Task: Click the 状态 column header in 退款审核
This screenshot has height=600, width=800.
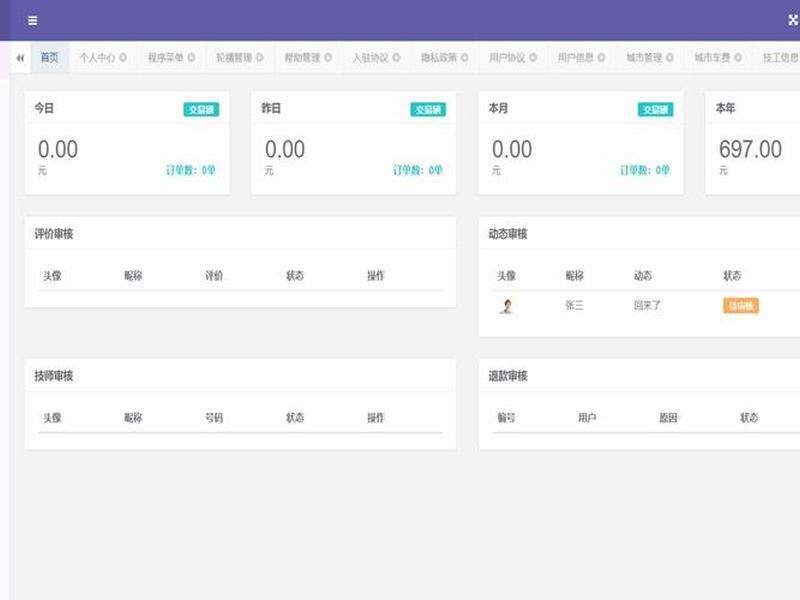Action: pyautogui.click(x=749, y=418)
